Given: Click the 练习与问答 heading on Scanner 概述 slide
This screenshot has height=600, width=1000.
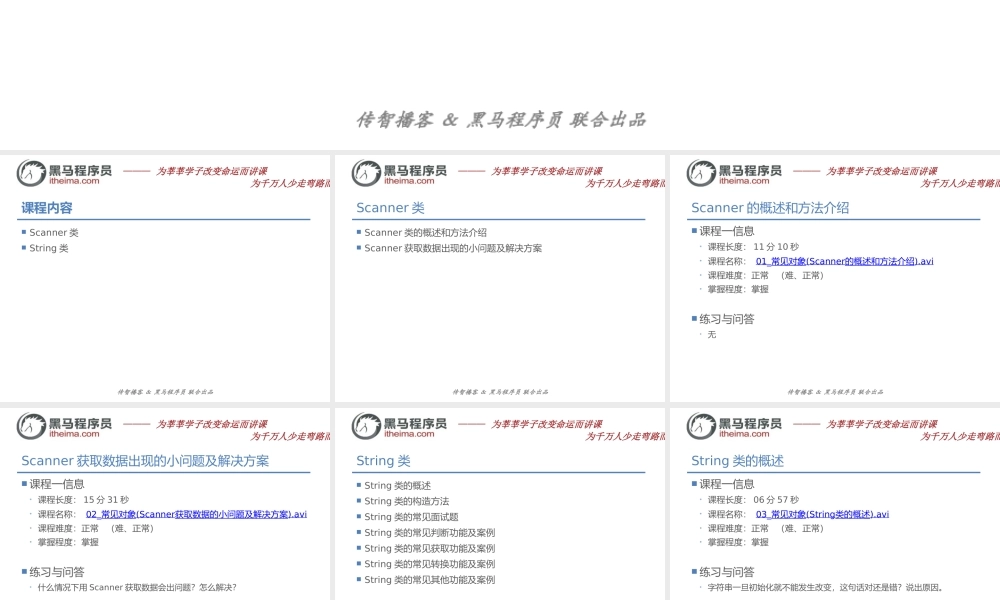Looking at the screenshot, I should [725, 318].
